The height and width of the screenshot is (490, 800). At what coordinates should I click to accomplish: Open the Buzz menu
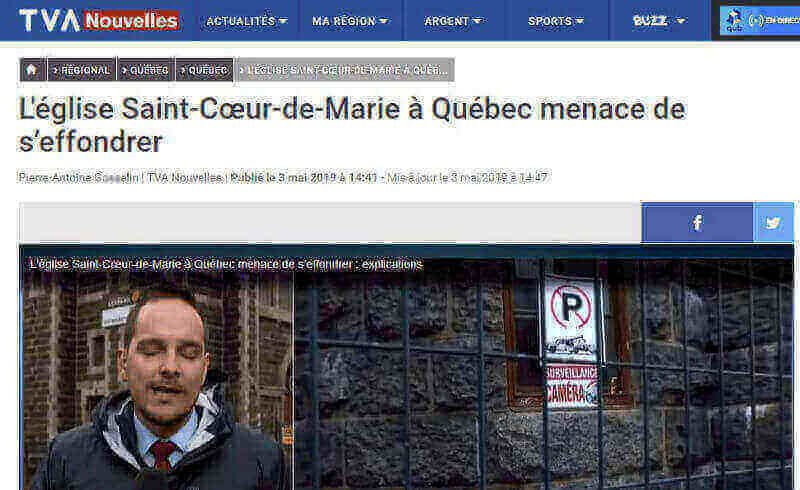[x=659, y=21]
